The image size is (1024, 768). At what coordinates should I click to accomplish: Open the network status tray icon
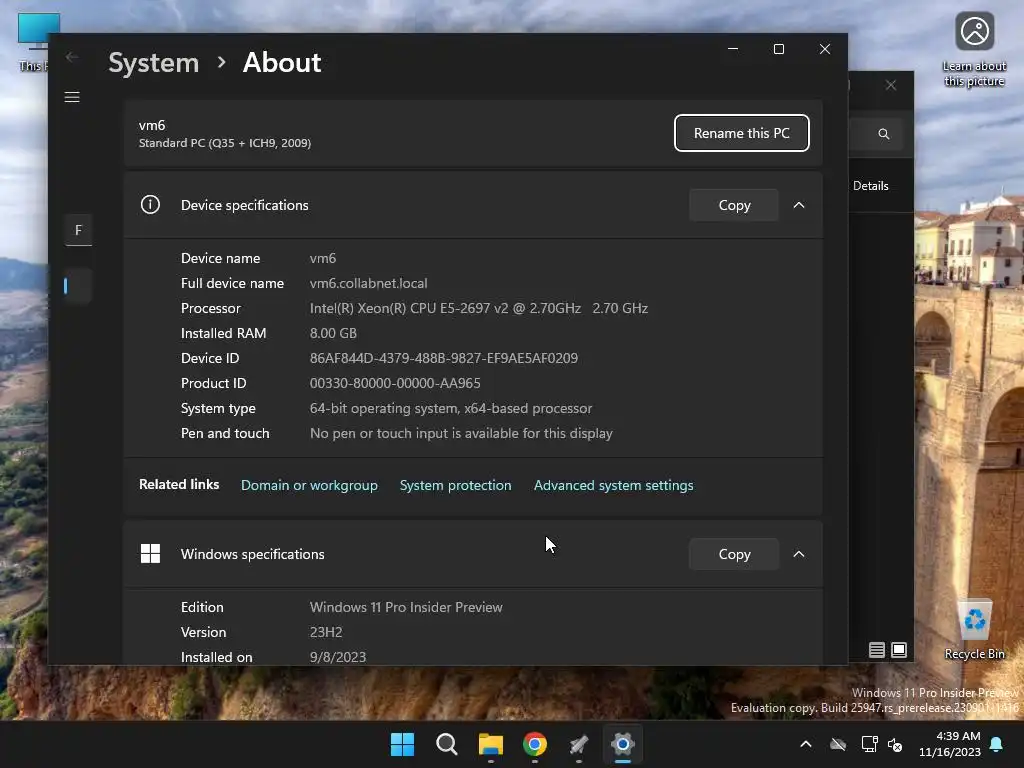[x=869, y=744]
